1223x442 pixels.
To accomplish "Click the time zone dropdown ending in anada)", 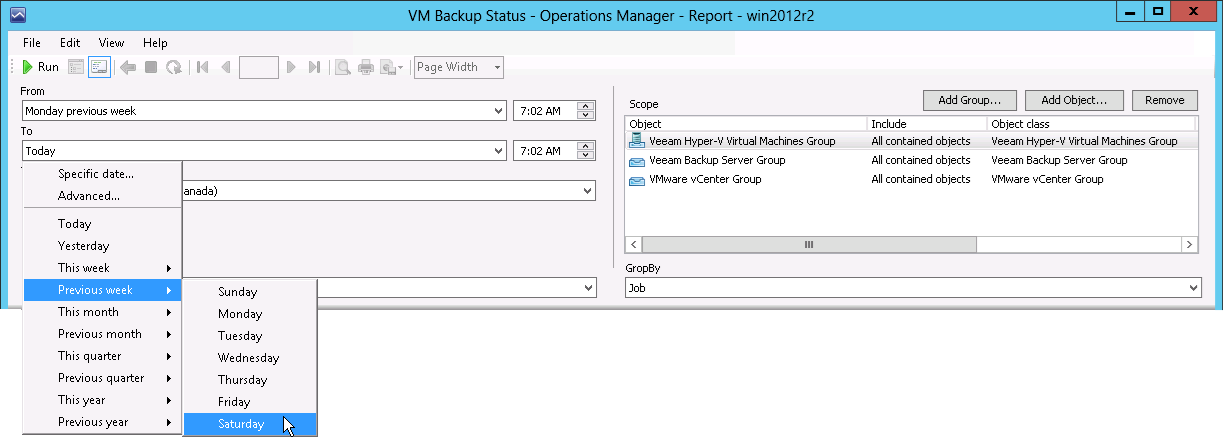I will 388,190.
